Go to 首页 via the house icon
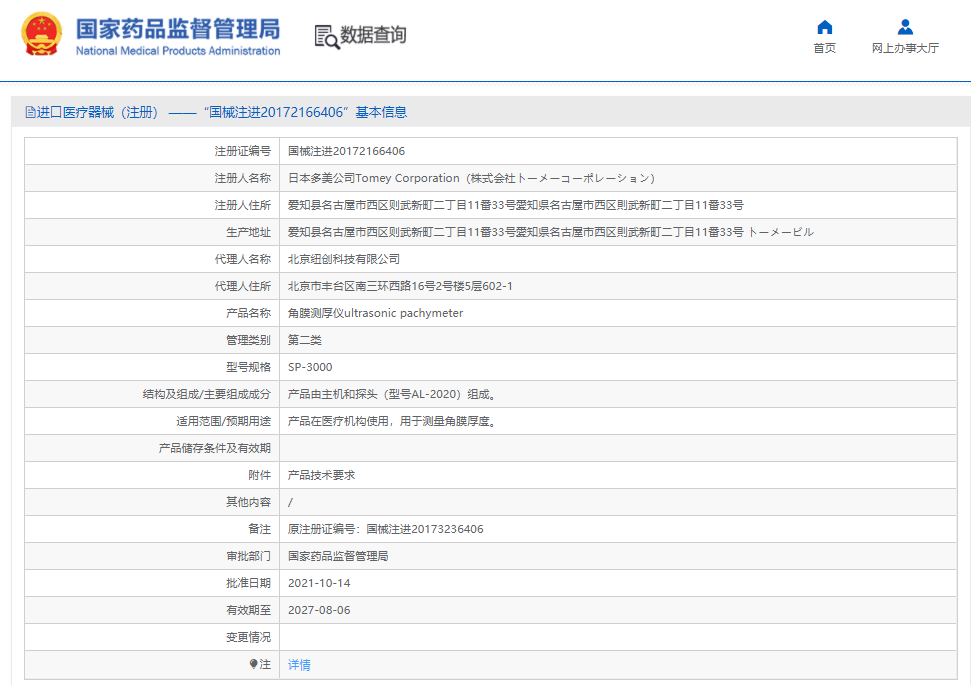This screenshot has width=971, height=685. (824, 27)
